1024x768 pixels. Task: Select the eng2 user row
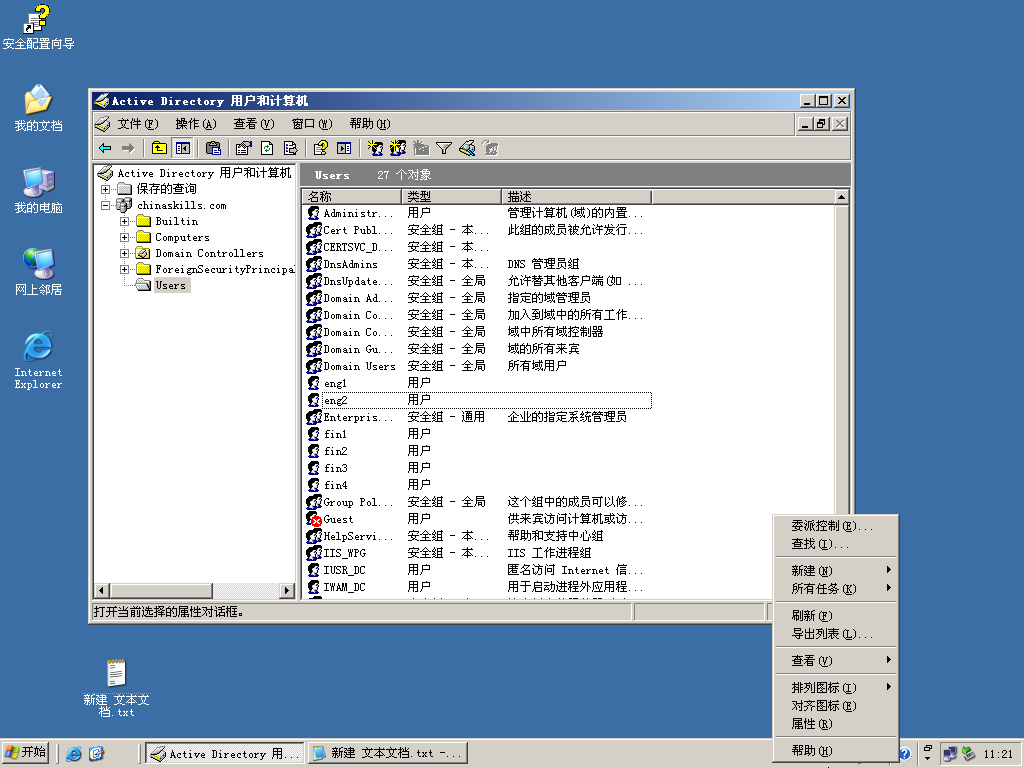click(x=478, y=400)
